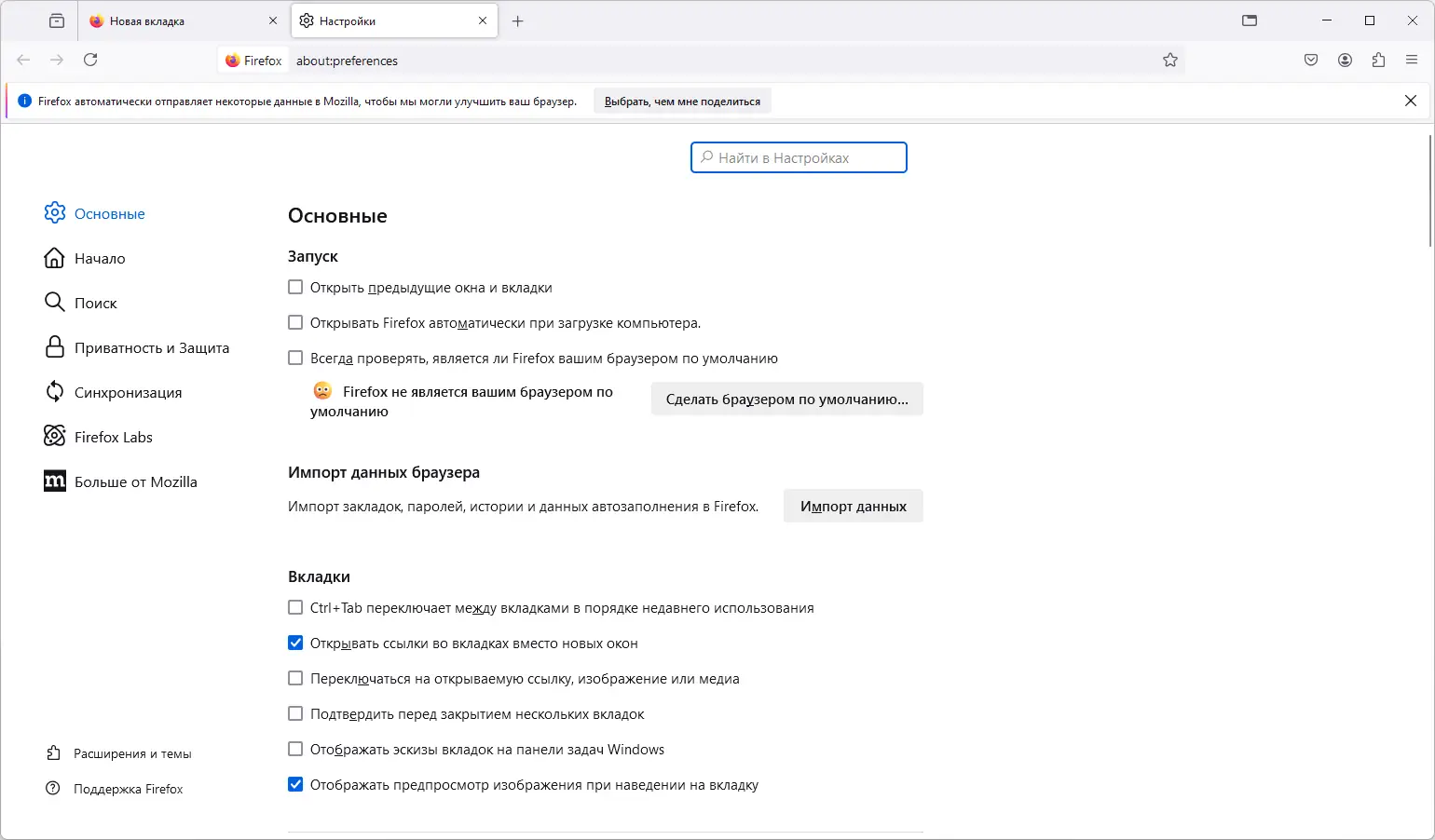The image size is (1435, 840).
Task: Click the "Импорт данных" button
Action: click(x=853, y=507)
